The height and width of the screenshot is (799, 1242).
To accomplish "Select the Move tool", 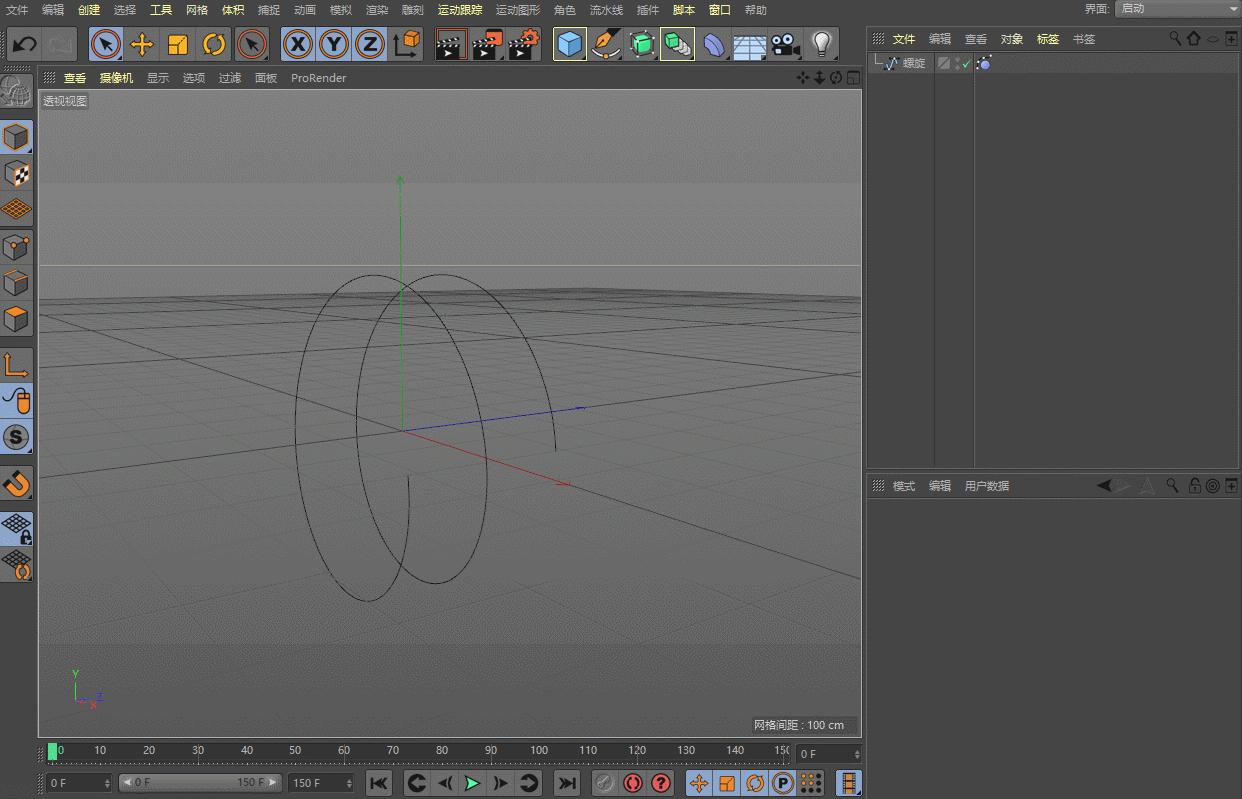I will coord(143,44).
